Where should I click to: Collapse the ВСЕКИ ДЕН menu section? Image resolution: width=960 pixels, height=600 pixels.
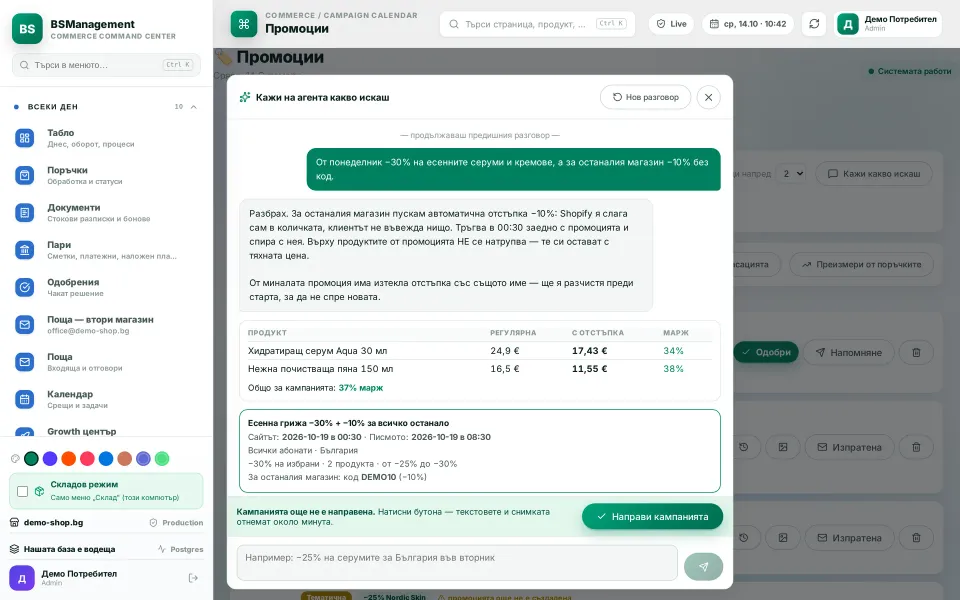(193, 107)
